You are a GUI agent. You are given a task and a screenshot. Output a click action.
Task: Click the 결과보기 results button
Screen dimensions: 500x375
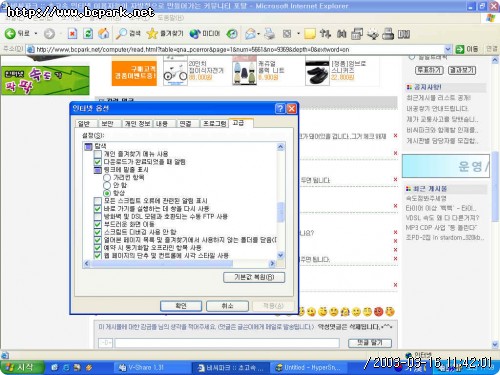click(x=462, y=70)
